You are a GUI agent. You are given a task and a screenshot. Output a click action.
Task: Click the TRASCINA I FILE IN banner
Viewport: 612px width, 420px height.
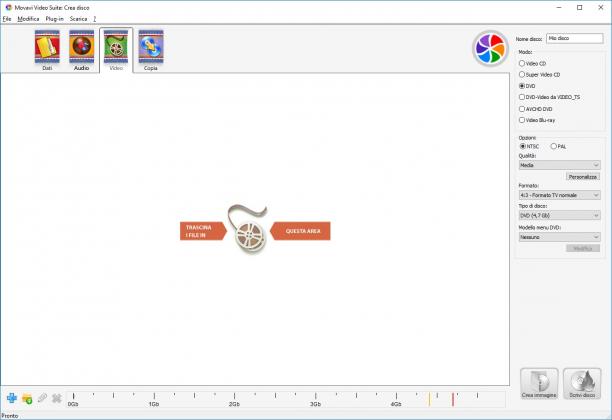click(203, 231)
